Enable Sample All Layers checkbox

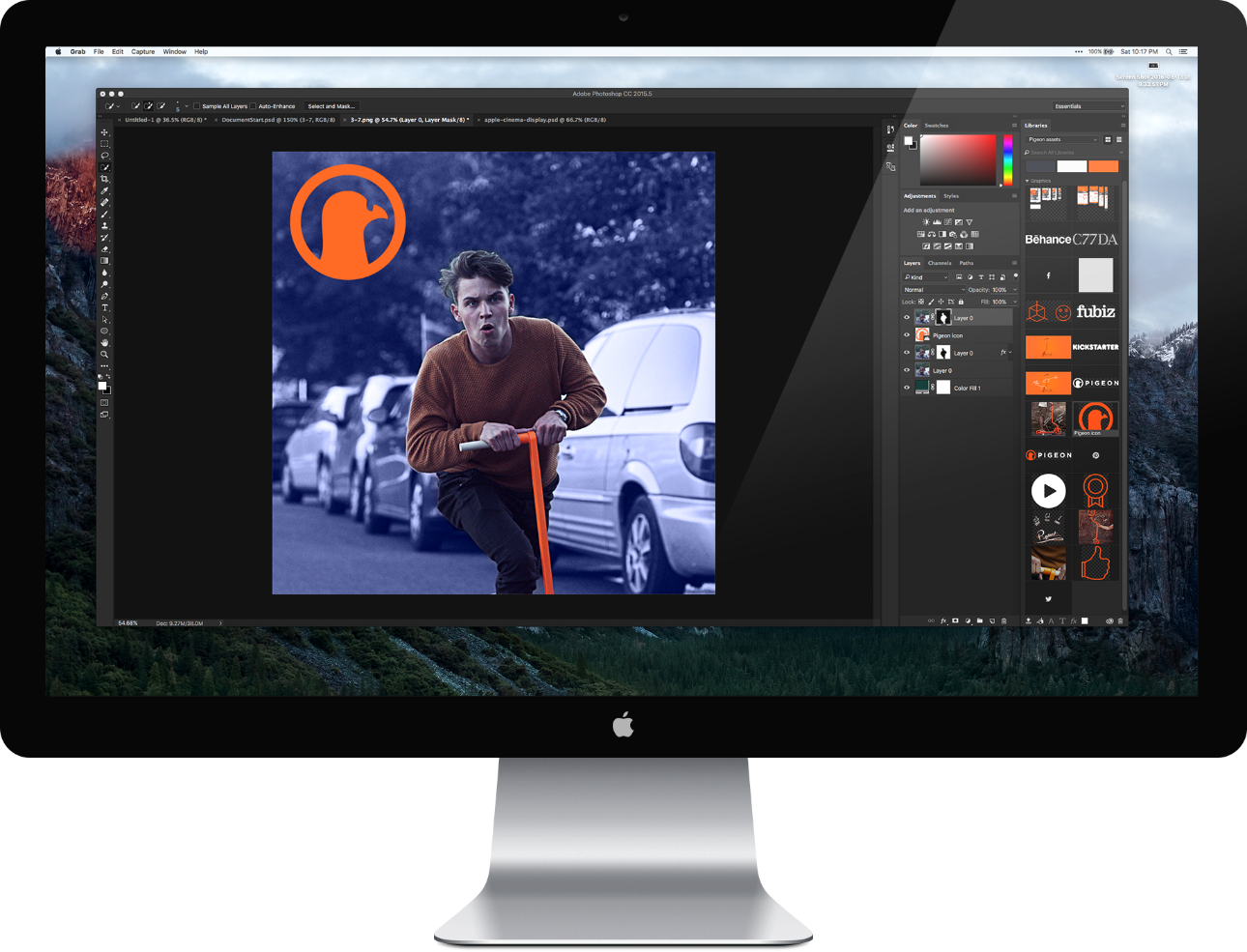coord(196,106)
